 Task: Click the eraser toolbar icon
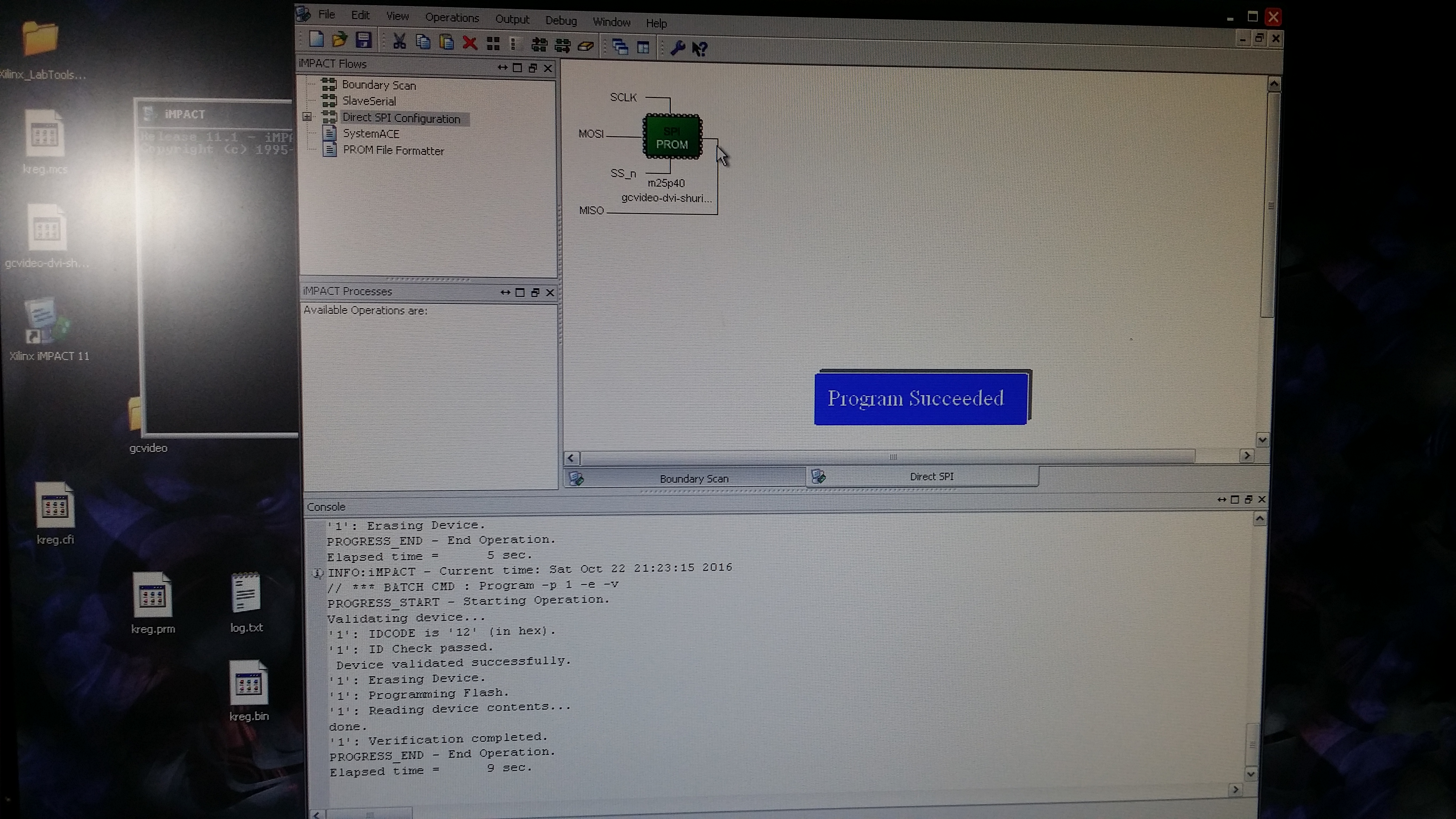click(x=586, y=46)
